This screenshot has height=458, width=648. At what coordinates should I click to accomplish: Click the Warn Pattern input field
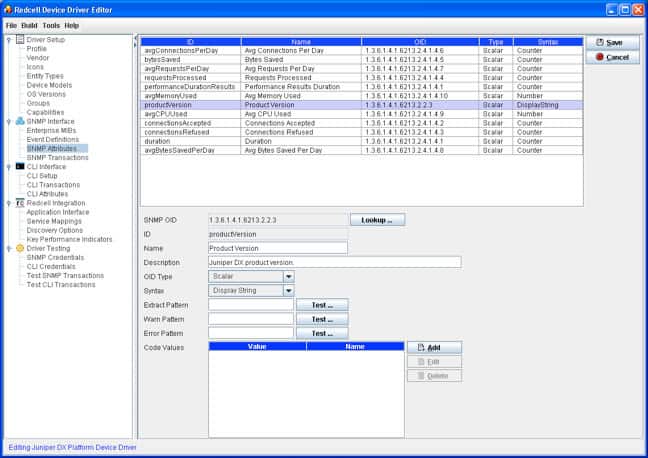click(251, 319)
